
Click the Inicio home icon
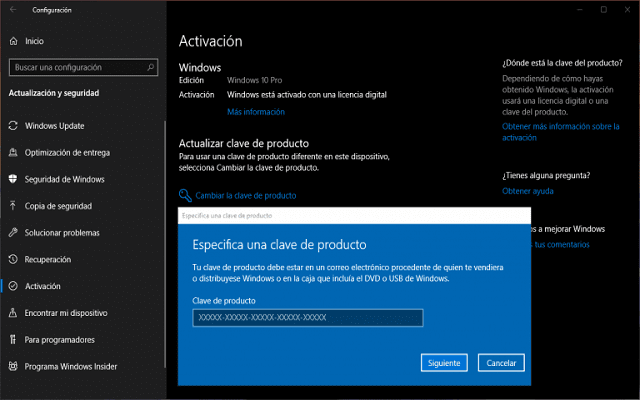point(13,41)
